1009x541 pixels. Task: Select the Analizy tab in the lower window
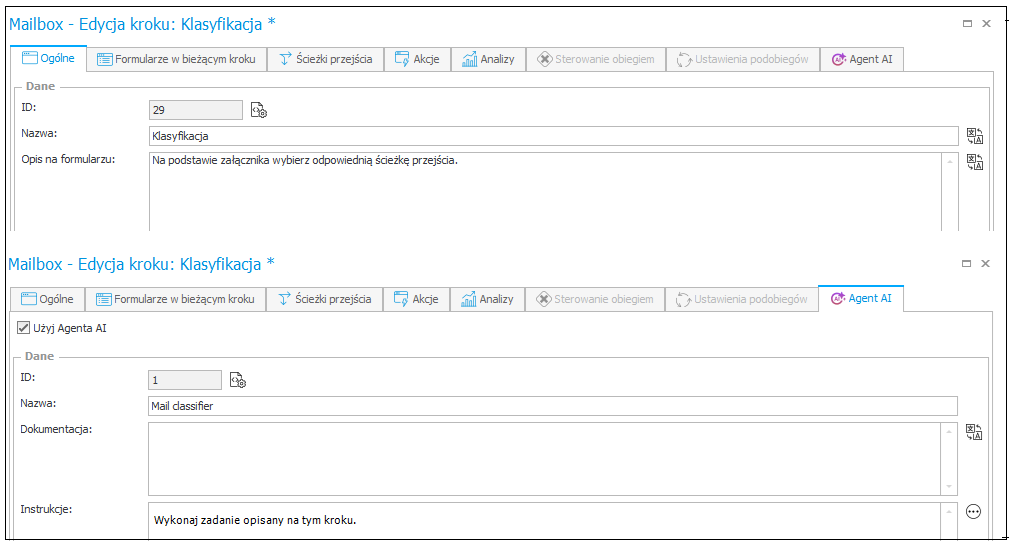coord(487,299)
